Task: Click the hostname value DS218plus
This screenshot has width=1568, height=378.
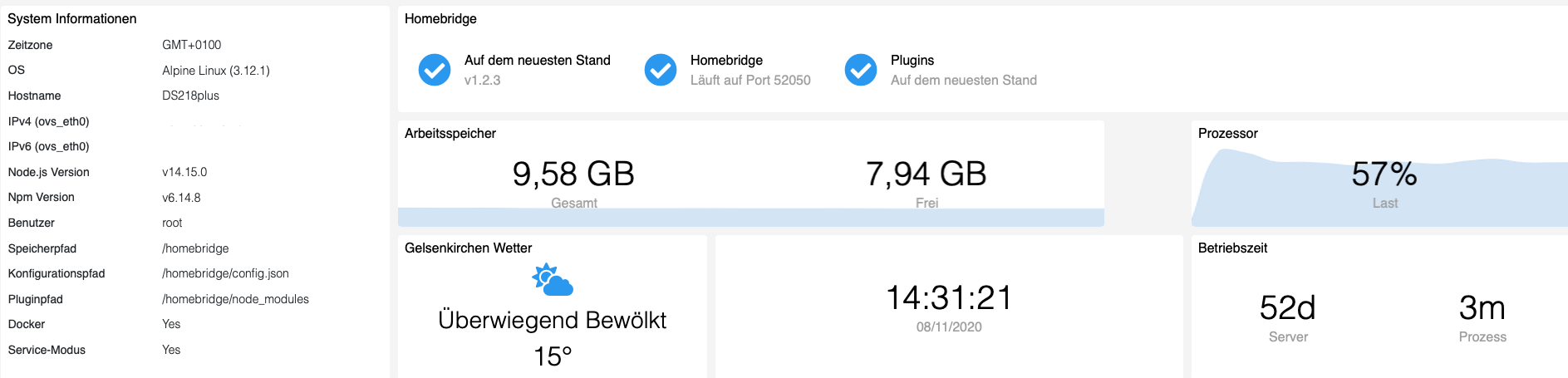Action: pyautogui.click(x=190, y=96)
